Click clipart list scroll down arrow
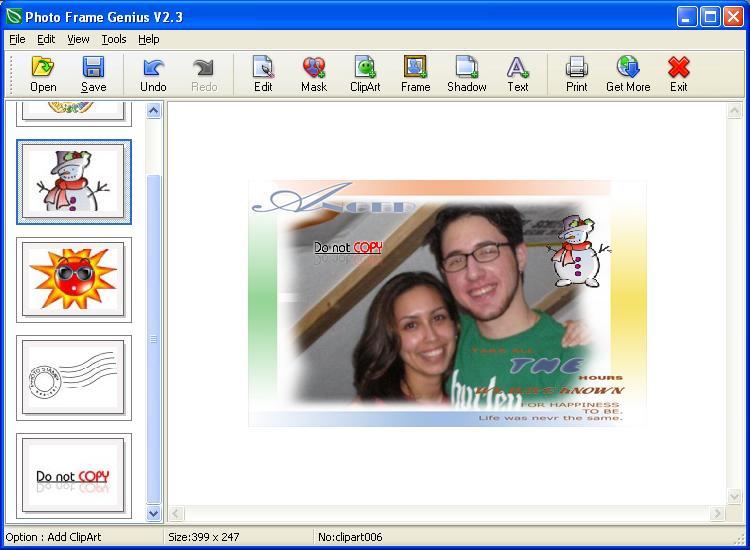 coord(154,513)
